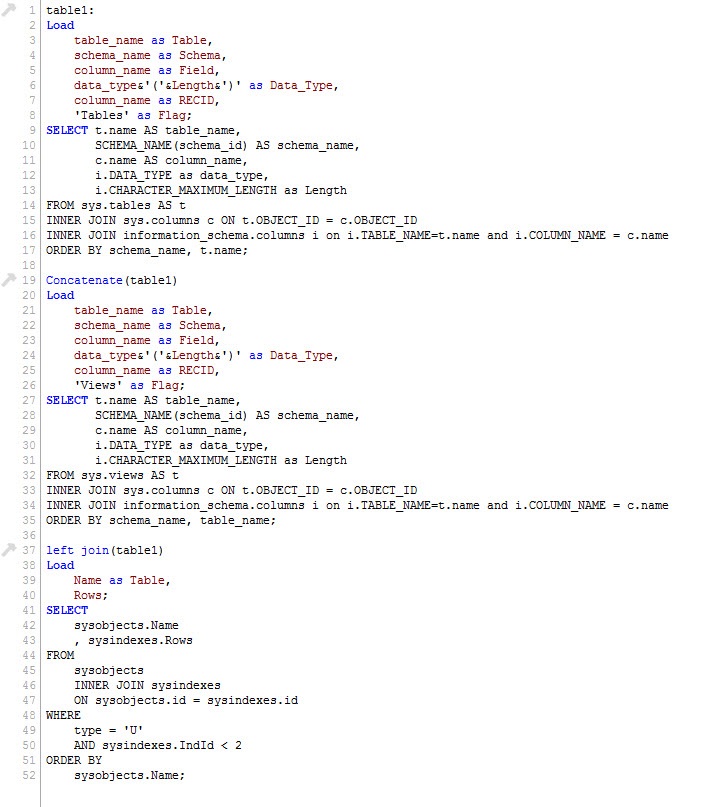Screen dimensions: 706x807
Task: Click the SELECT keyword on line 27
Action: [67, 400]
